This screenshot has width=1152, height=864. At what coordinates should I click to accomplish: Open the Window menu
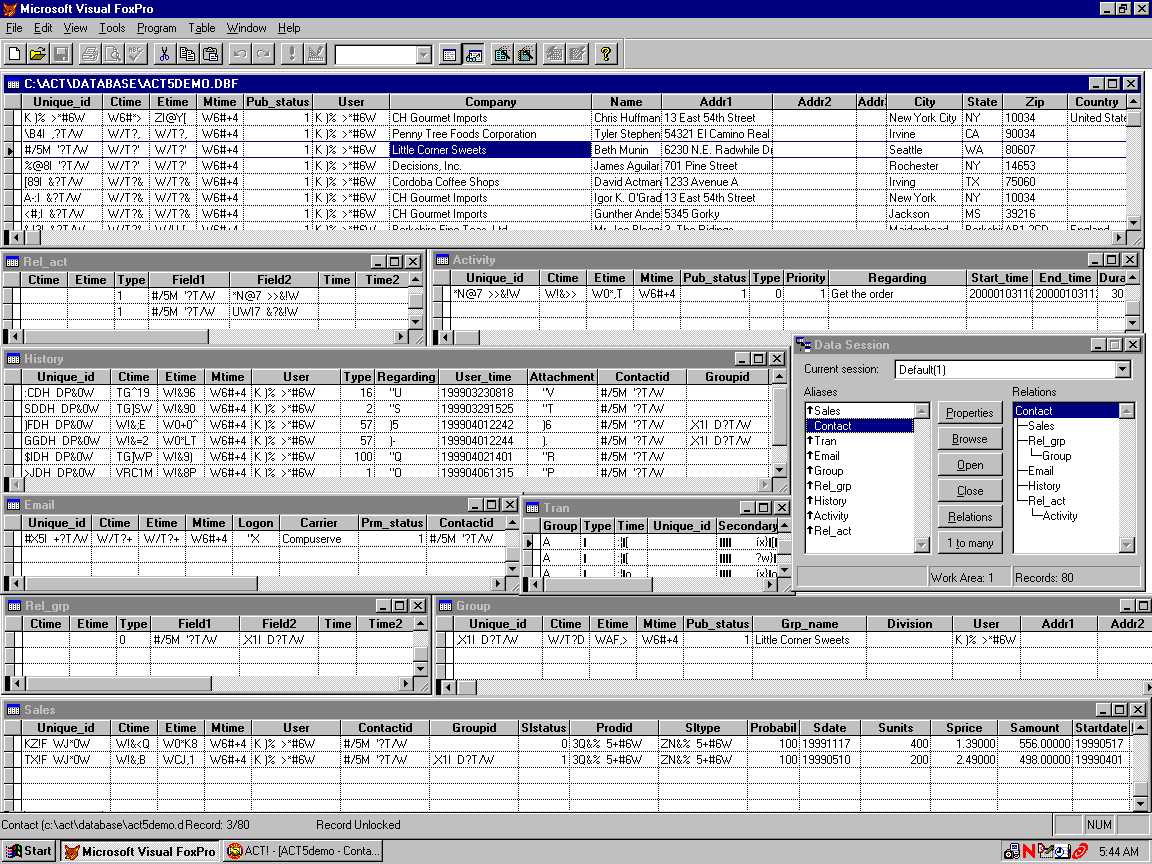[246, 28]
